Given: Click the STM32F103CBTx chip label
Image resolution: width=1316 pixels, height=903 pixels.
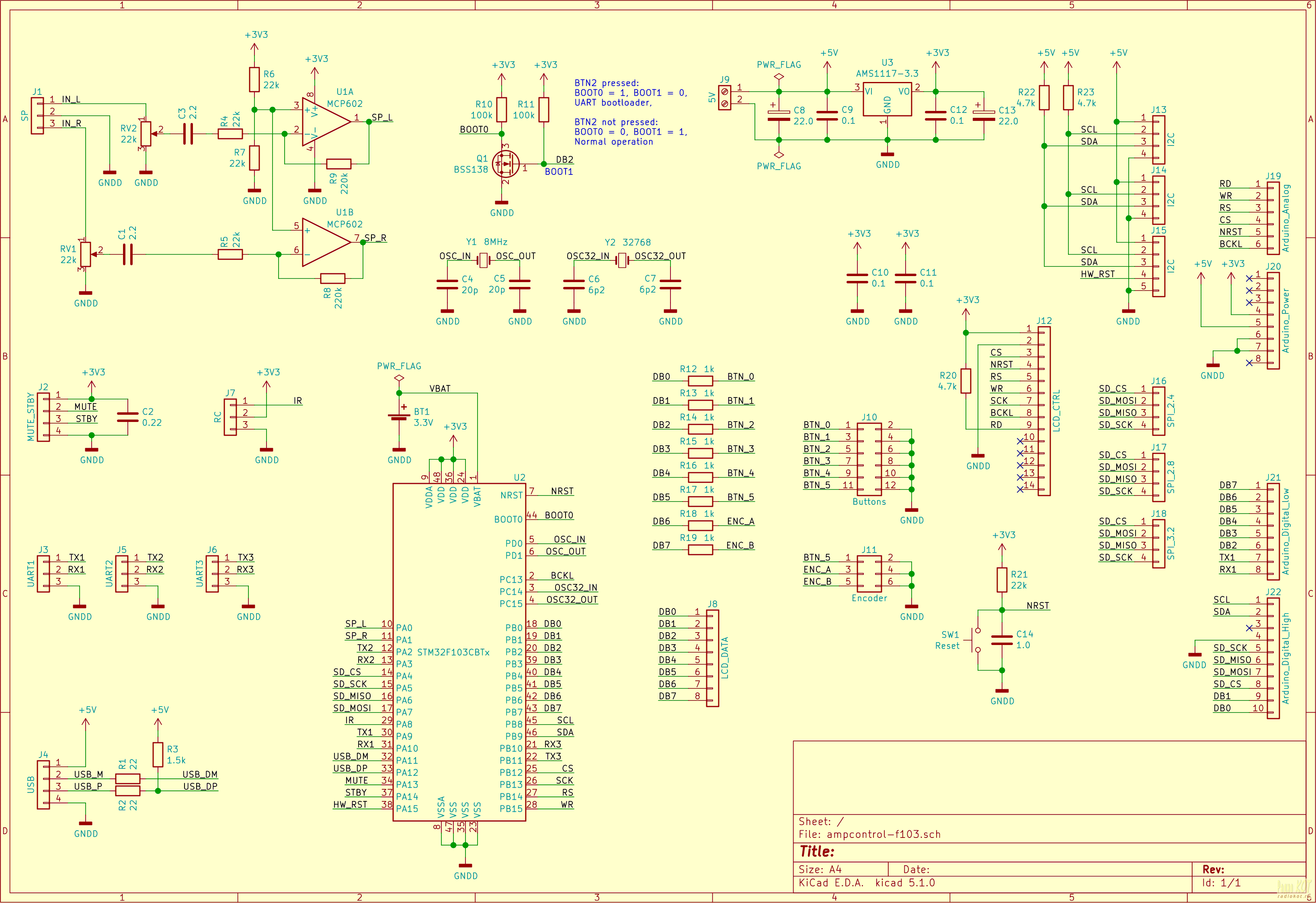Looking at the screenshot, I should point(453,652).
